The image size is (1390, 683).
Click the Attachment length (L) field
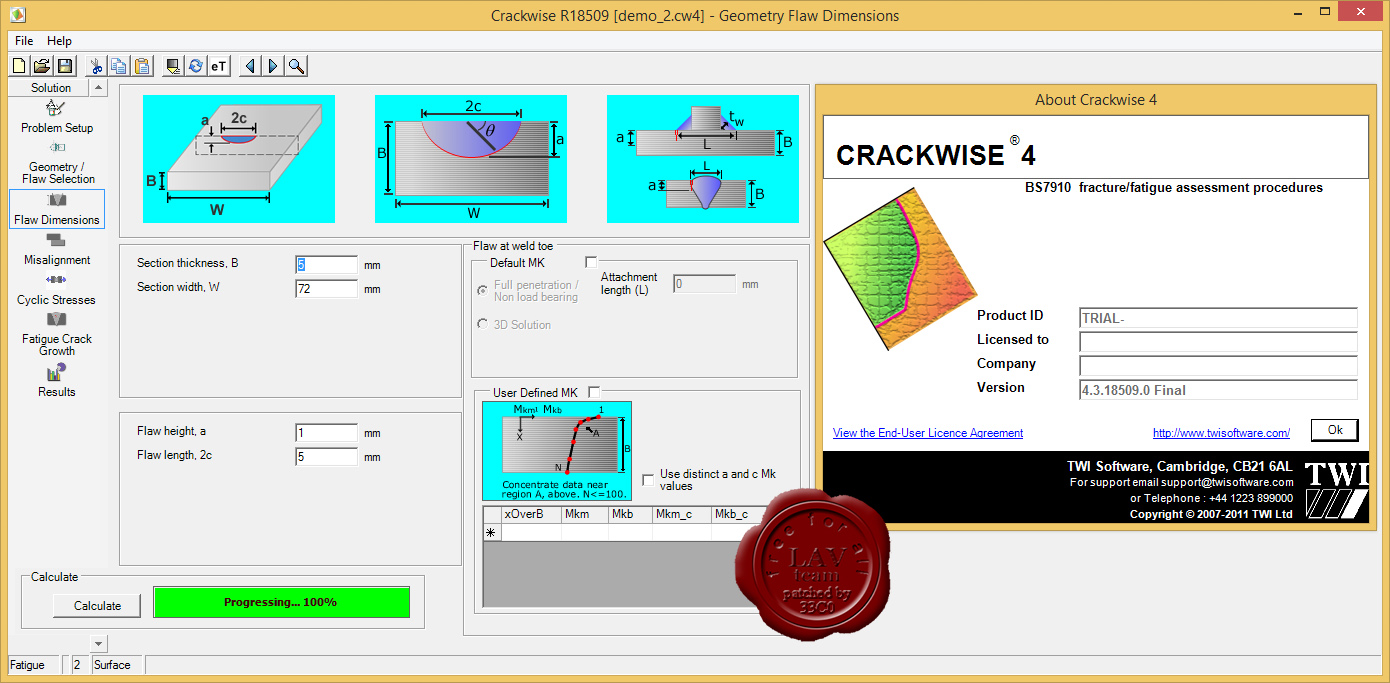coord(704,284)
